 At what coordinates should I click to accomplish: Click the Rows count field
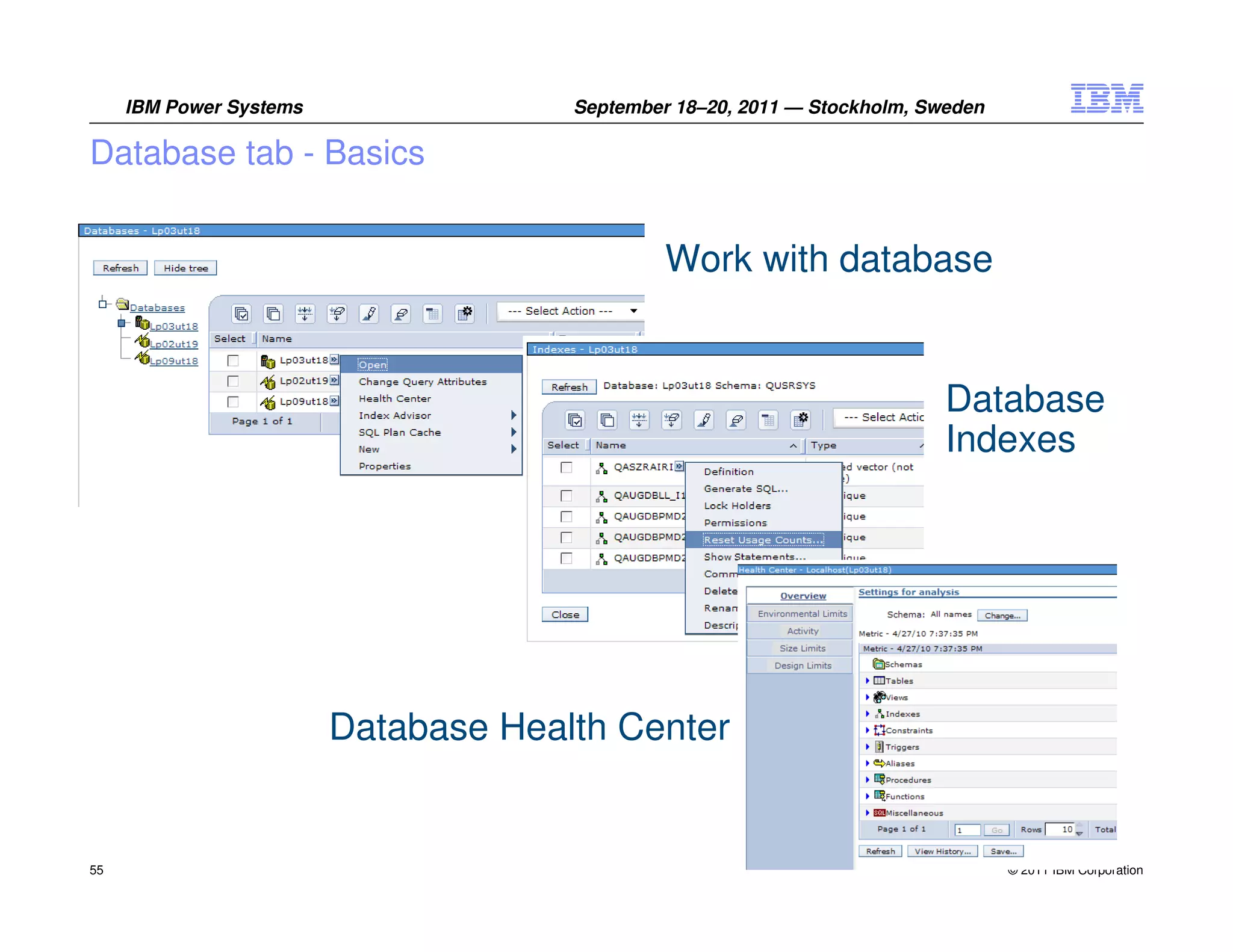click(x=1060, y=829)
